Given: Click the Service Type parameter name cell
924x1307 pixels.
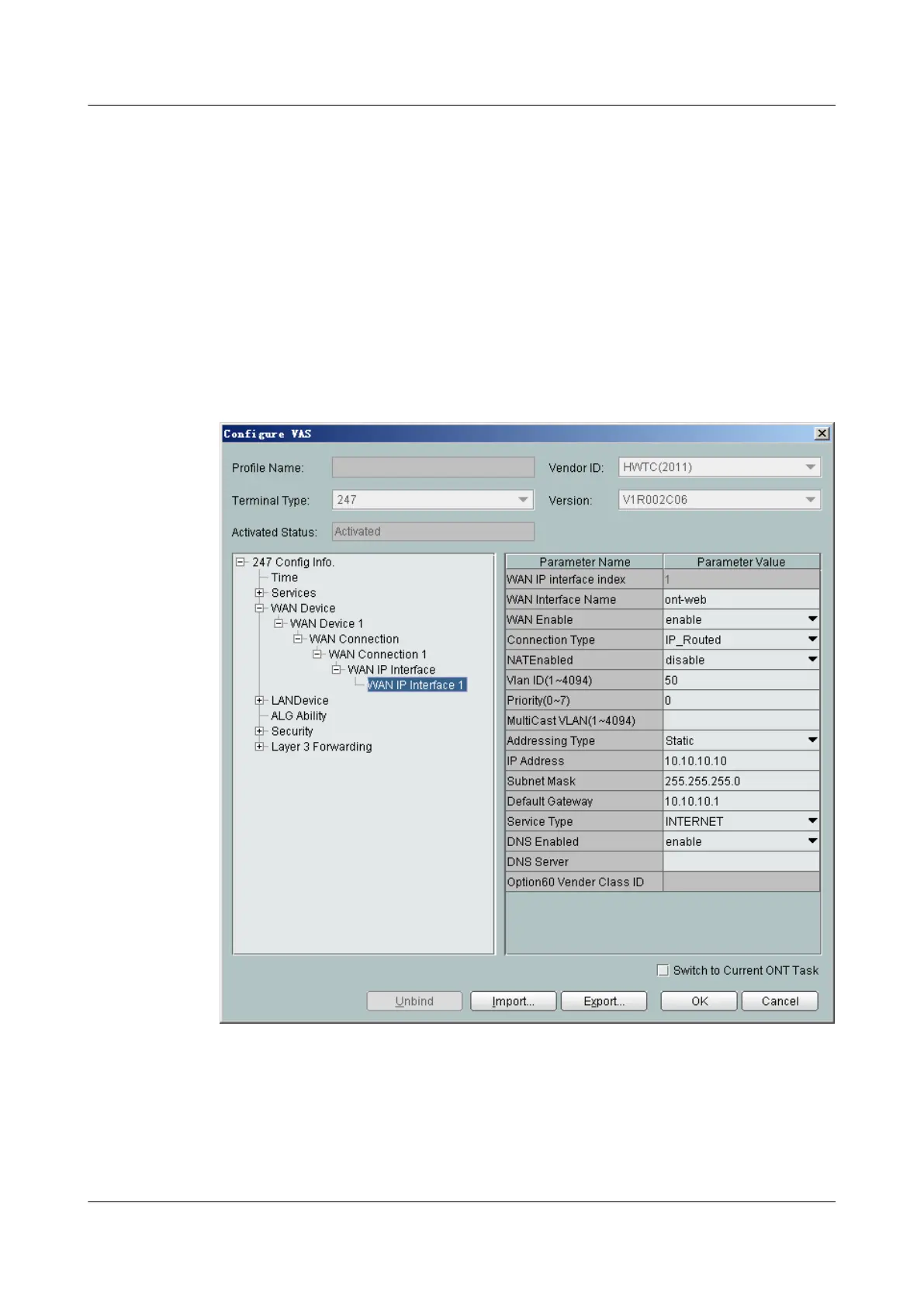Looking at the screenshot, I should coord(584,821).
